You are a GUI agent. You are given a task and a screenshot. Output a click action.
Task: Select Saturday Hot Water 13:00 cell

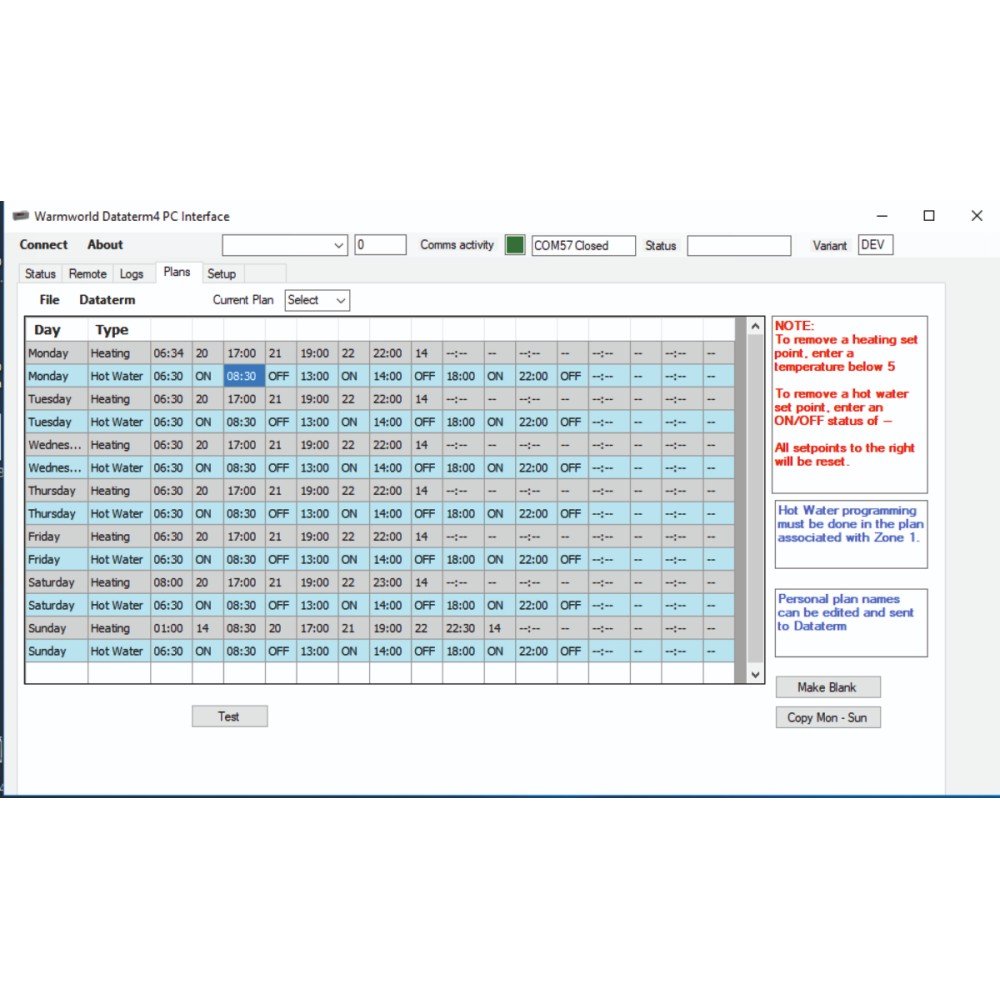point(317,605)
